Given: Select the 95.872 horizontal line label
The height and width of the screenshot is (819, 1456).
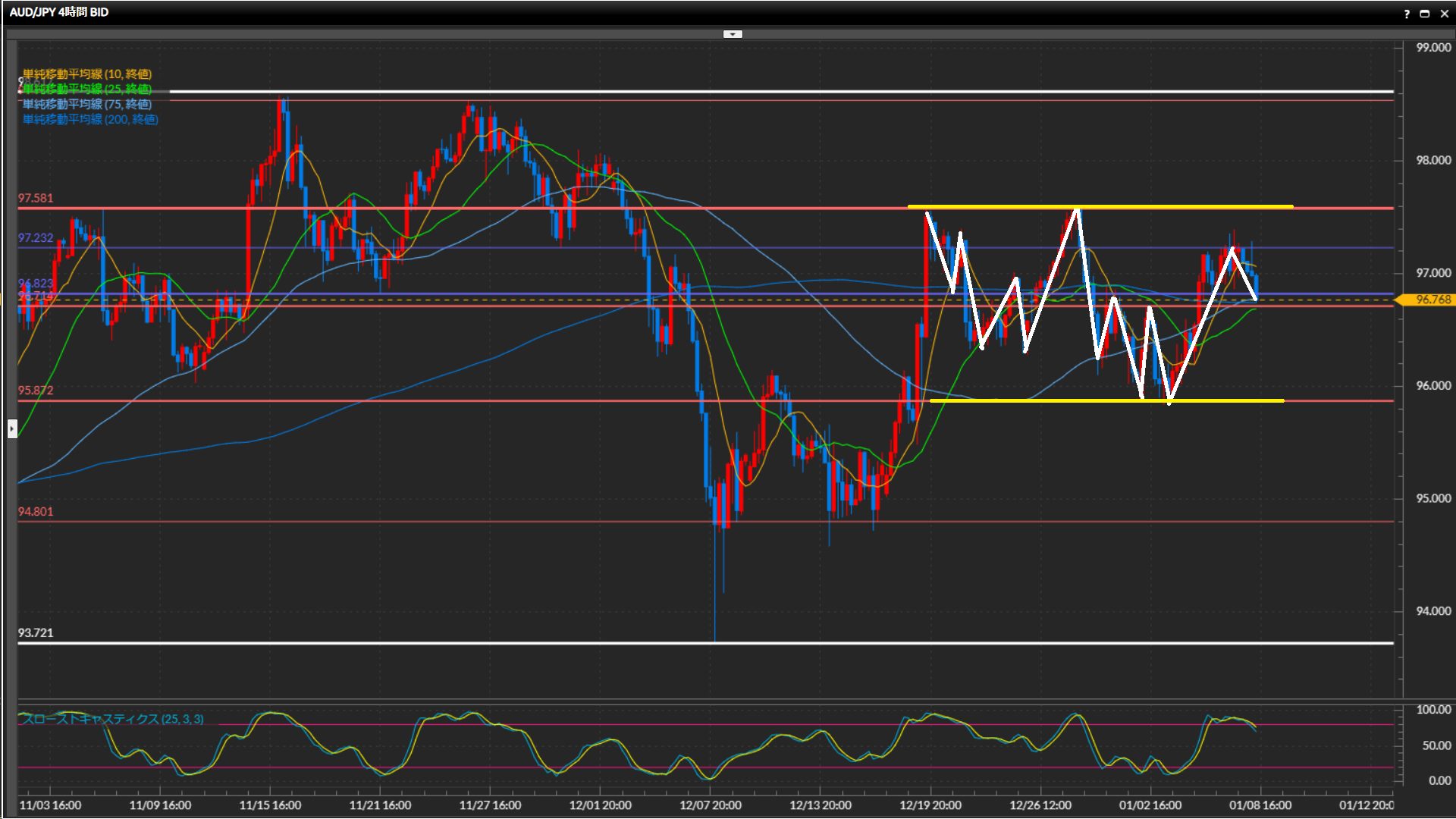Looking at the screenshot, I should click(36, 390).
